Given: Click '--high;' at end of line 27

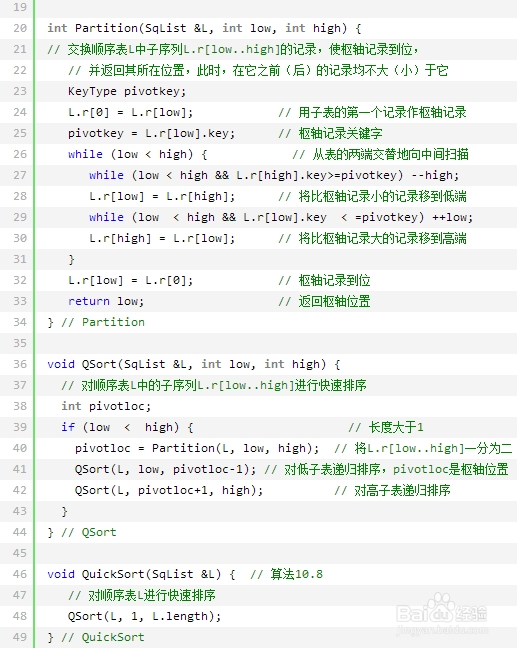Looking at the screenshot, I should [435, 175].
